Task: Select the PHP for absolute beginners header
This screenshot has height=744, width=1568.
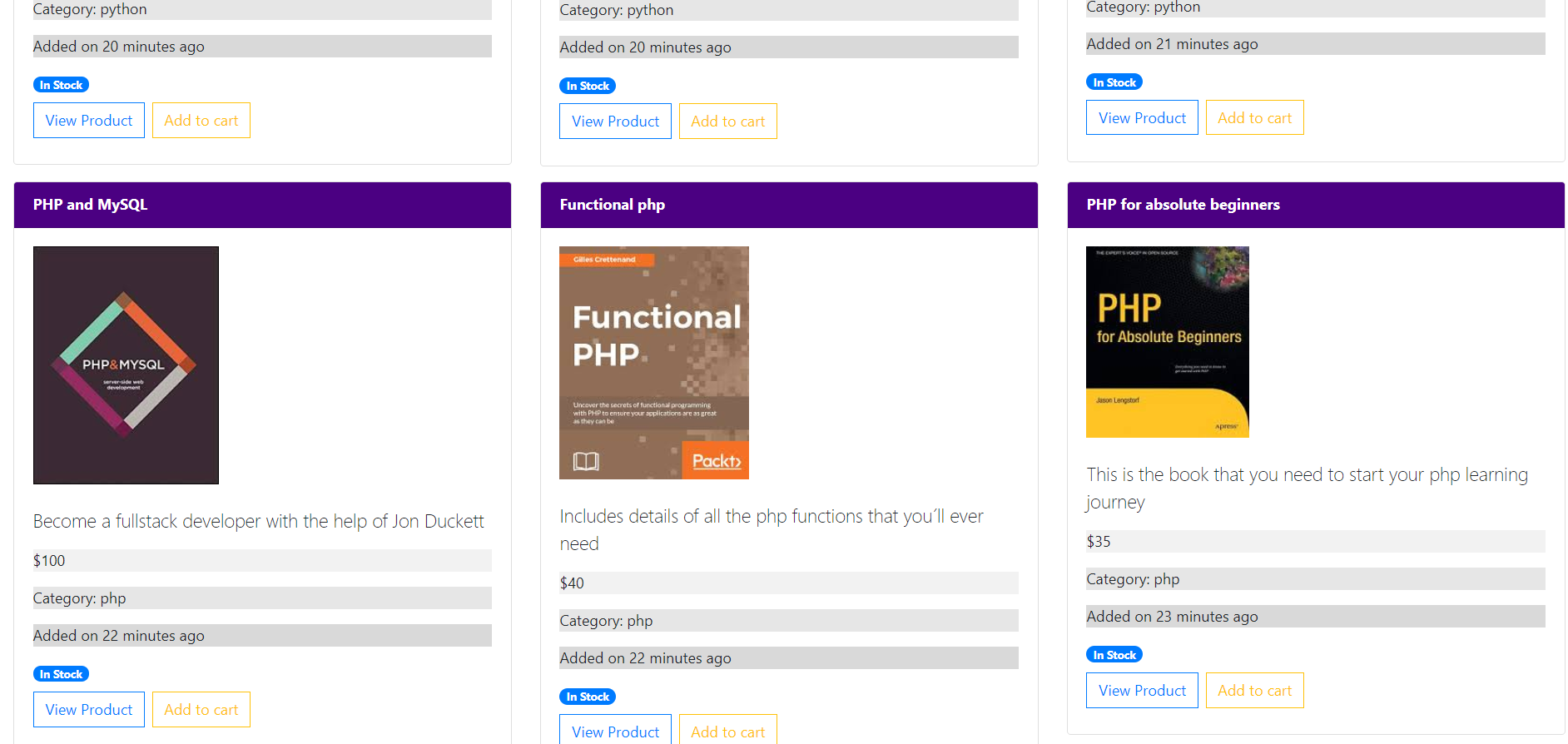Action: [x=1183, y=204]
